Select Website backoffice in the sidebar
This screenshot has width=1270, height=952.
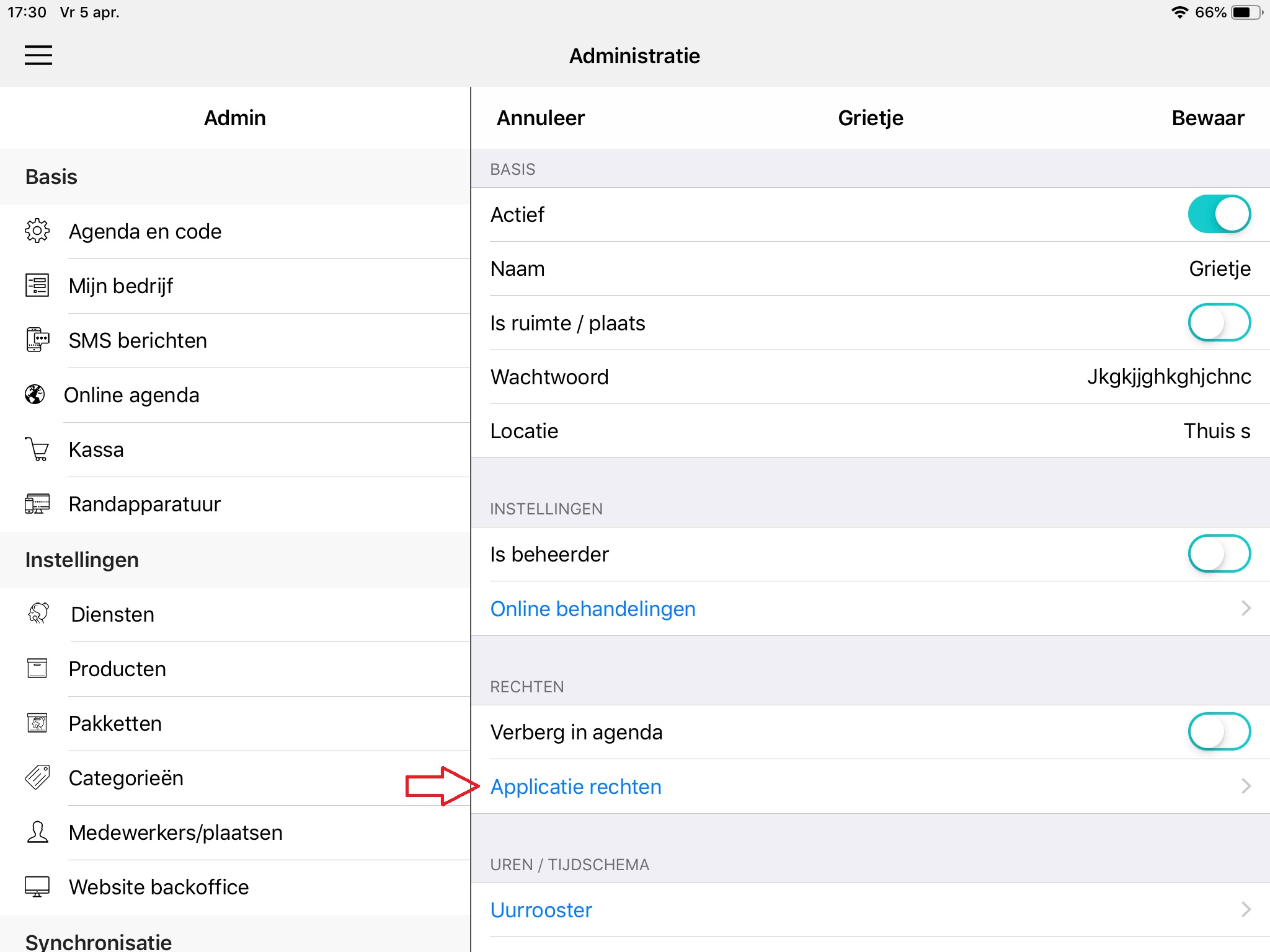[x=159, y=887]
